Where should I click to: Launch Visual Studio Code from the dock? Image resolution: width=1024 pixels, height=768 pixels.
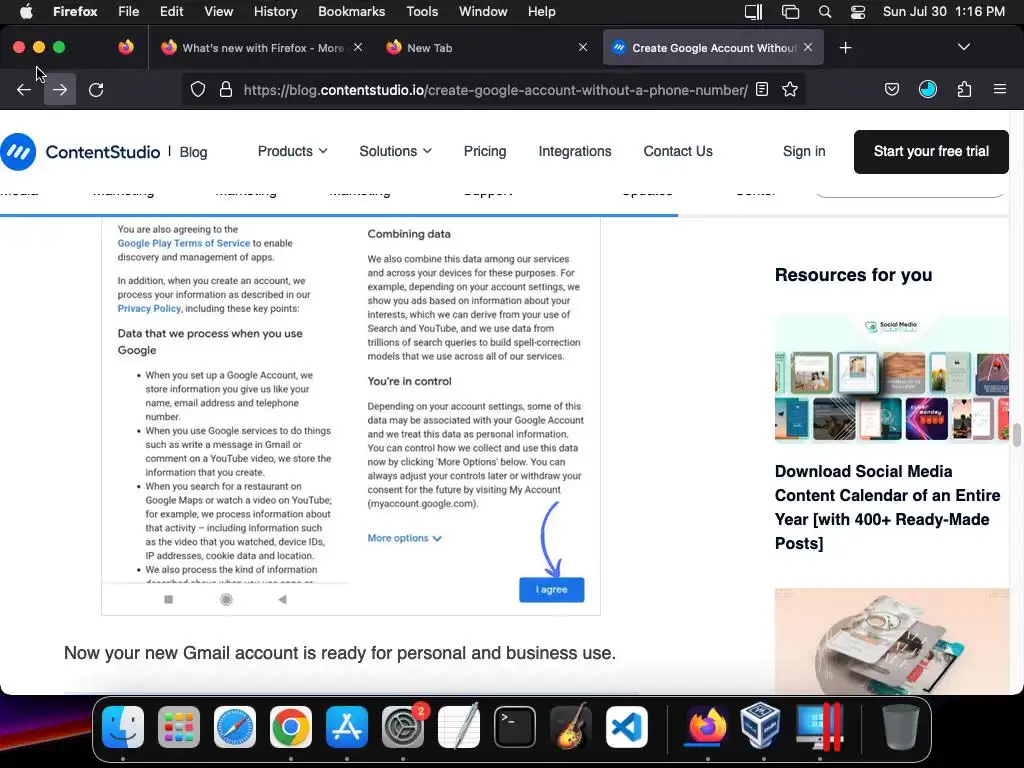pos(627,727)
